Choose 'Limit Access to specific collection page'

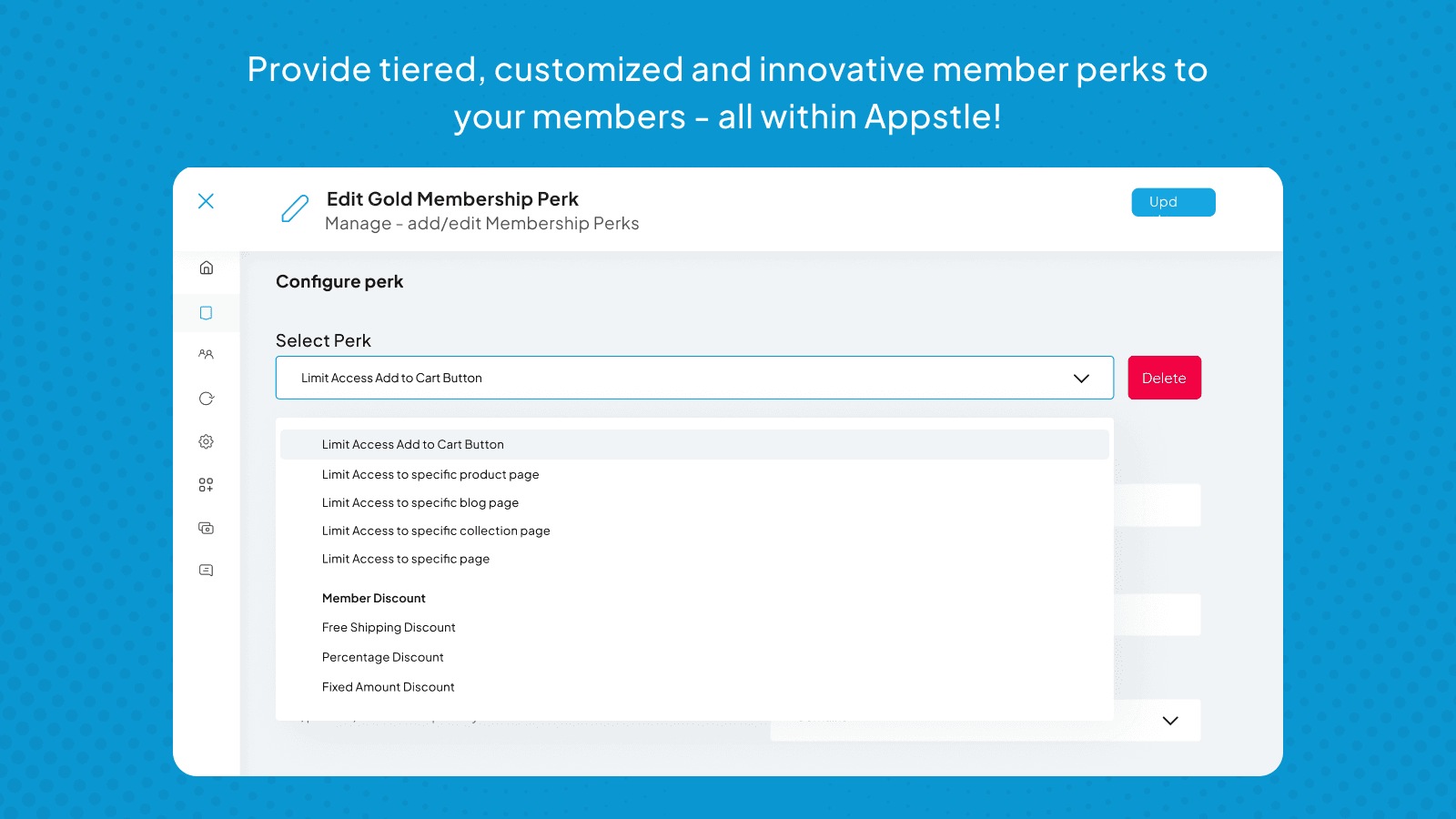[436, 531]
